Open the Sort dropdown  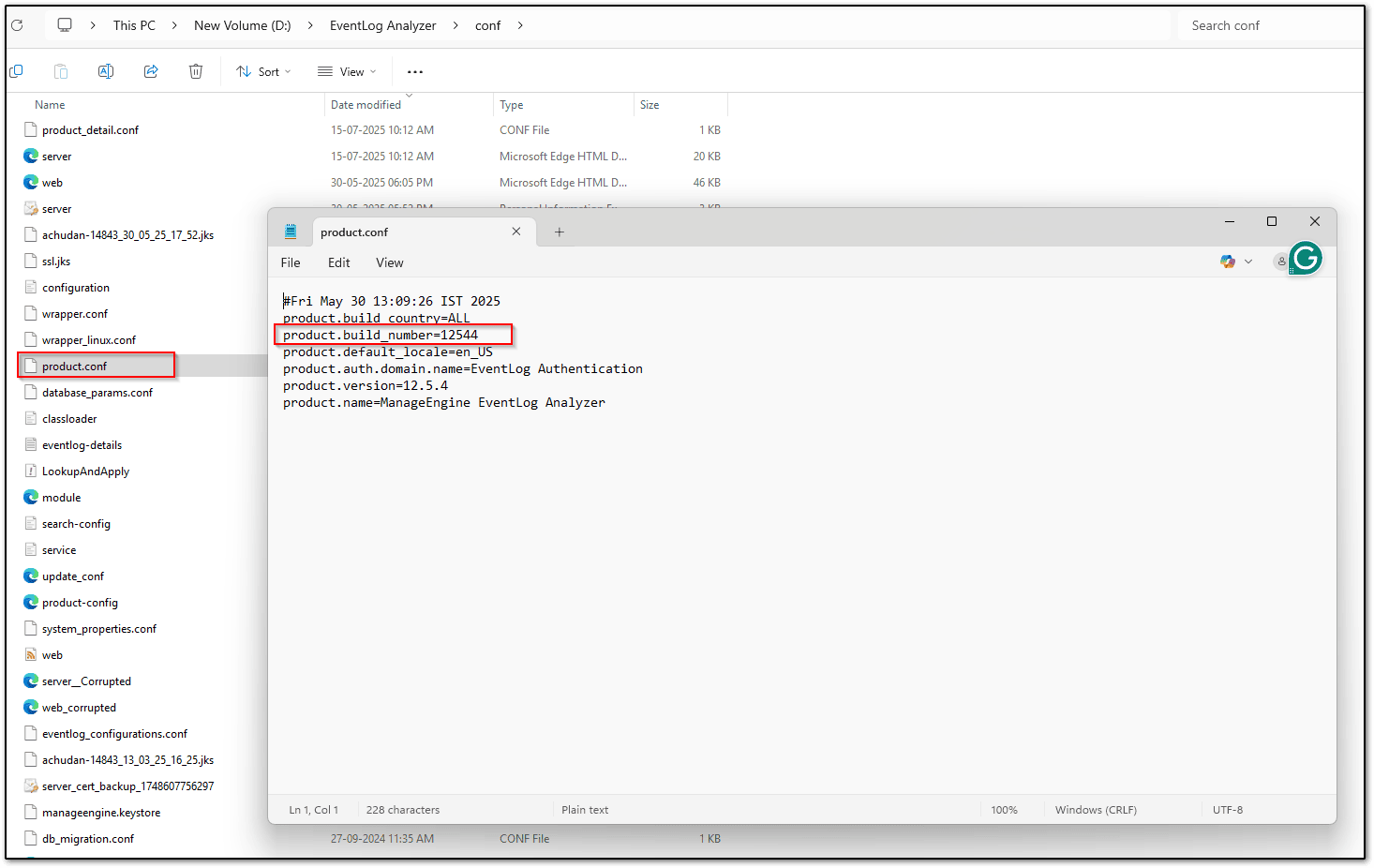263,71
